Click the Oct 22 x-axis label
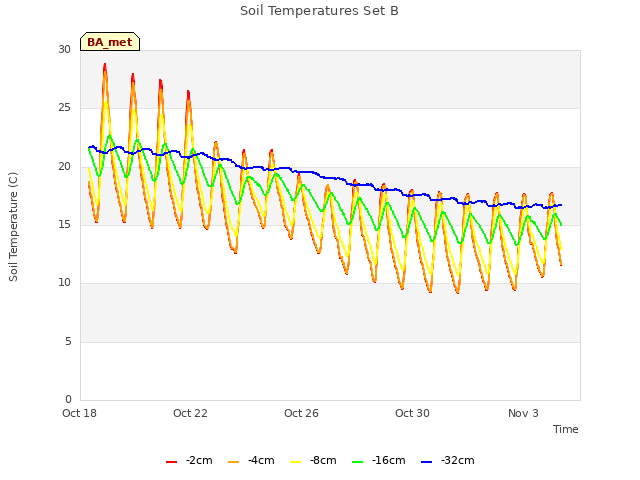Image resolution: width=640 pixels, height=480 pixels. (x=190, y=413)
